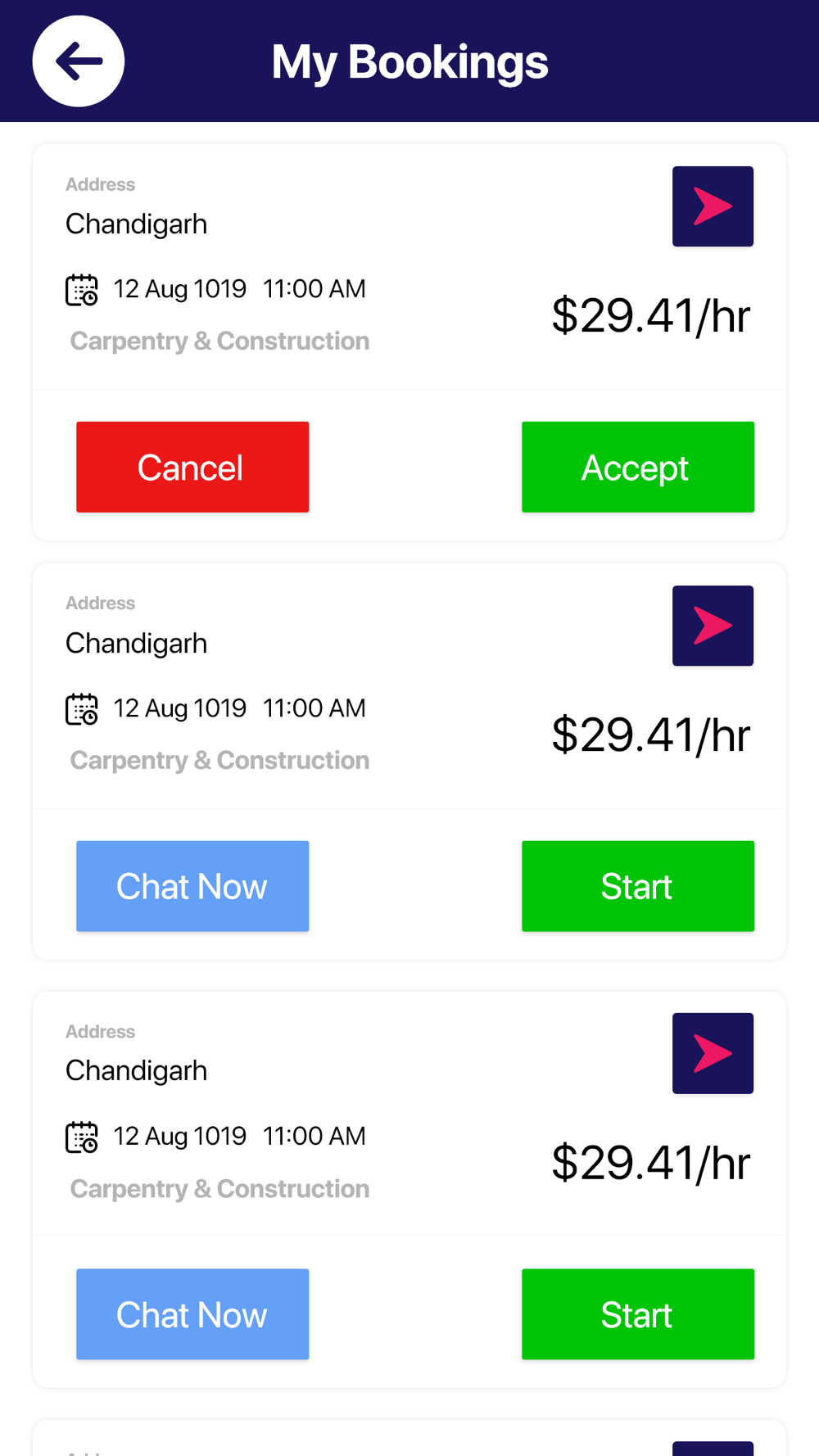This screenshot has height=1456, width=819.
Task: Accept the first booking request
Action: click(637, 467)
